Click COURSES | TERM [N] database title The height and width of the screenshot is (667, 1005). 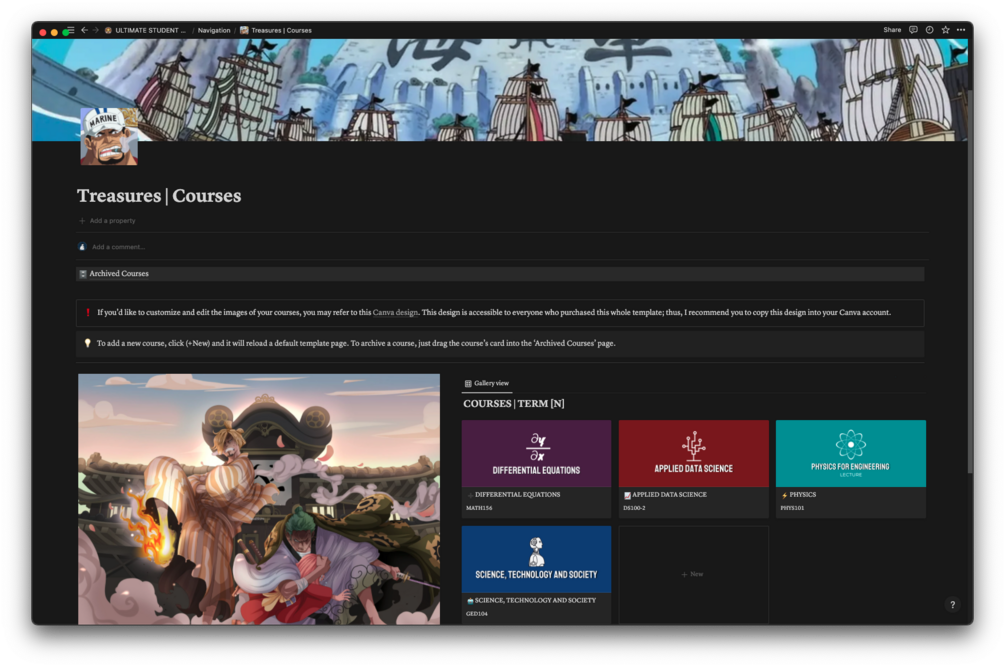click(x=514, y=404)
